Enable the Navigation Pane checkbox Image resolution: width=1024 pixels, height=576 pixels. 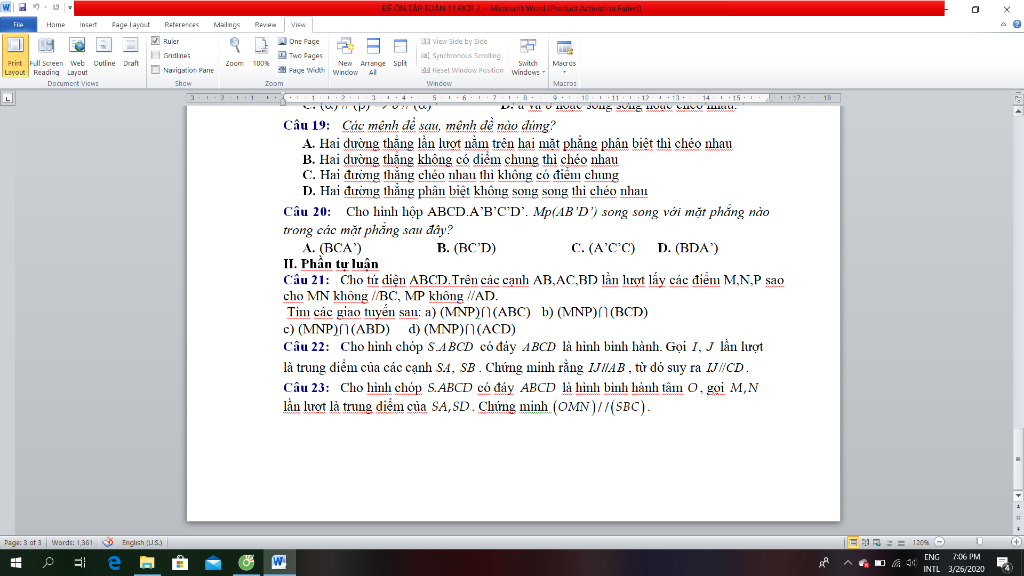(x=155, y=70)
